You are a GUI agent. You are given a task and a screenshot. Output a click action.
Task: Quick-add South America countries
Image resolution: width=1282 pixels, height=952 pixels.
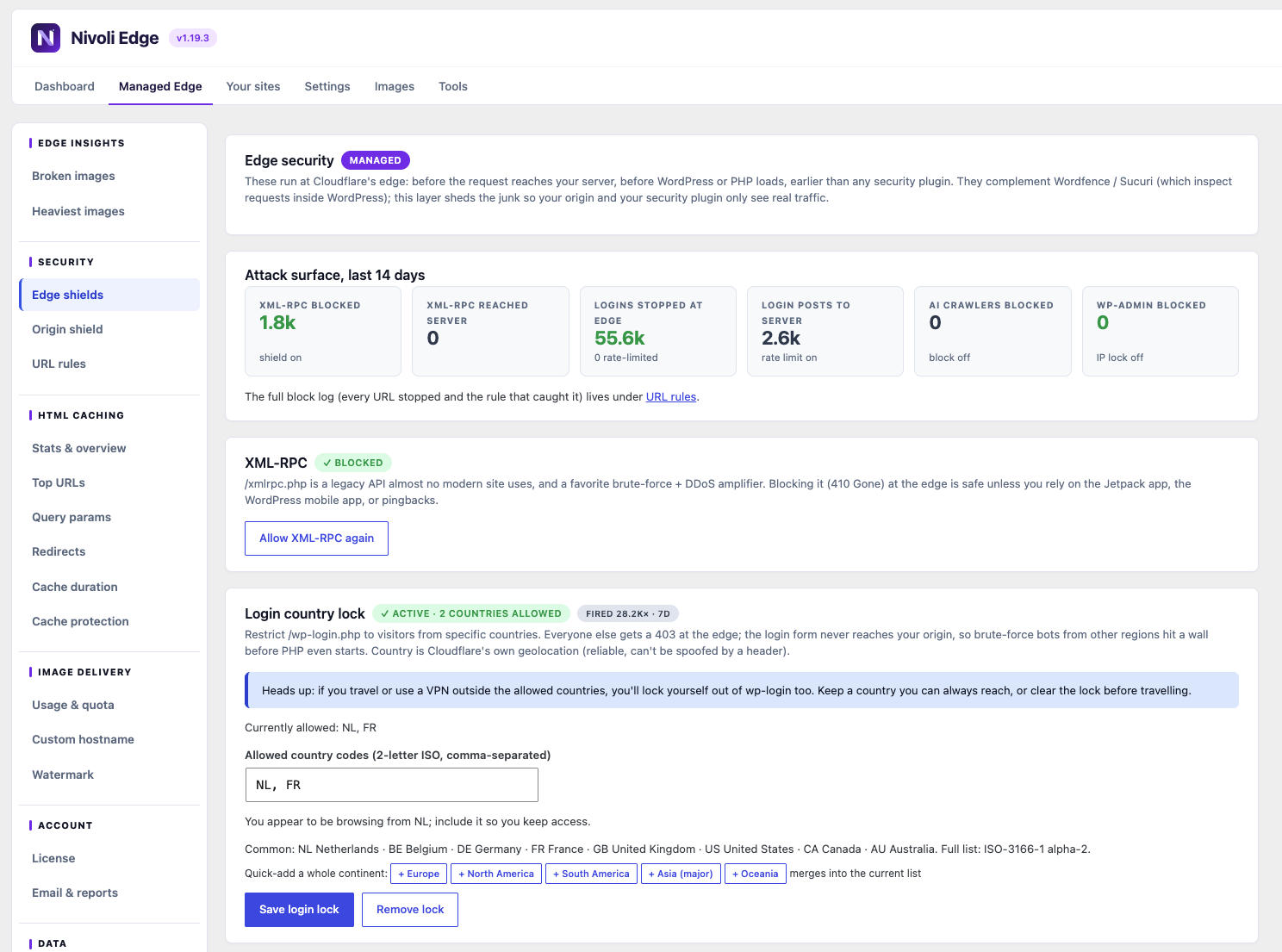(591, 874)
